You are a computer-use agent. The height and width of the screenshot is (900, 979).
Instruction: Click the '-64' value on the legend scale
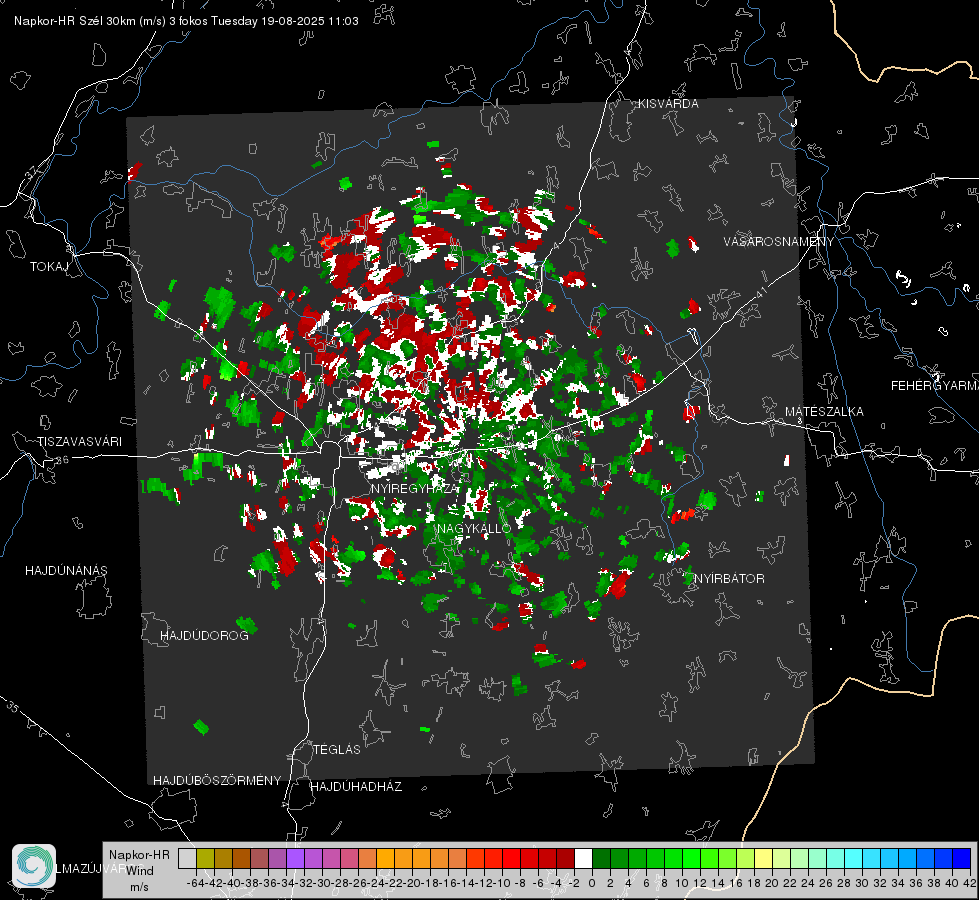(195, 883)
